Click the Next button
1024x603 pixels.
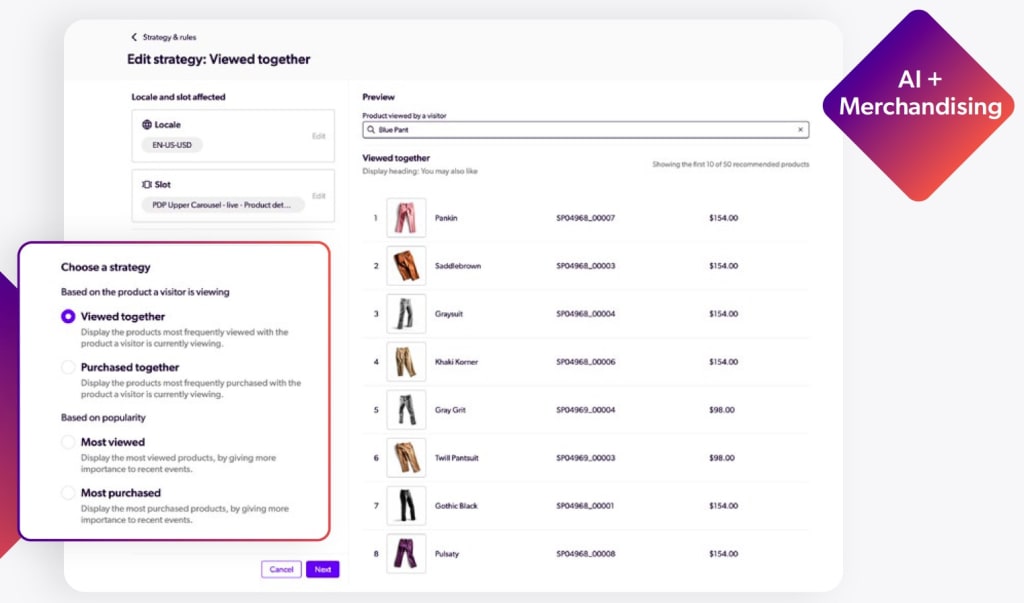point(322,569)
